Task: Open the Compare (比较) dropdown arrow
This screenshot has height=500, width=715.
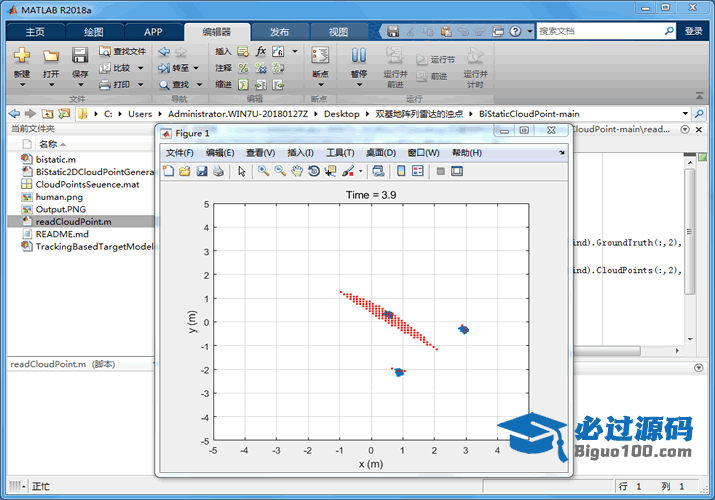Action: [x=141, y=68]
